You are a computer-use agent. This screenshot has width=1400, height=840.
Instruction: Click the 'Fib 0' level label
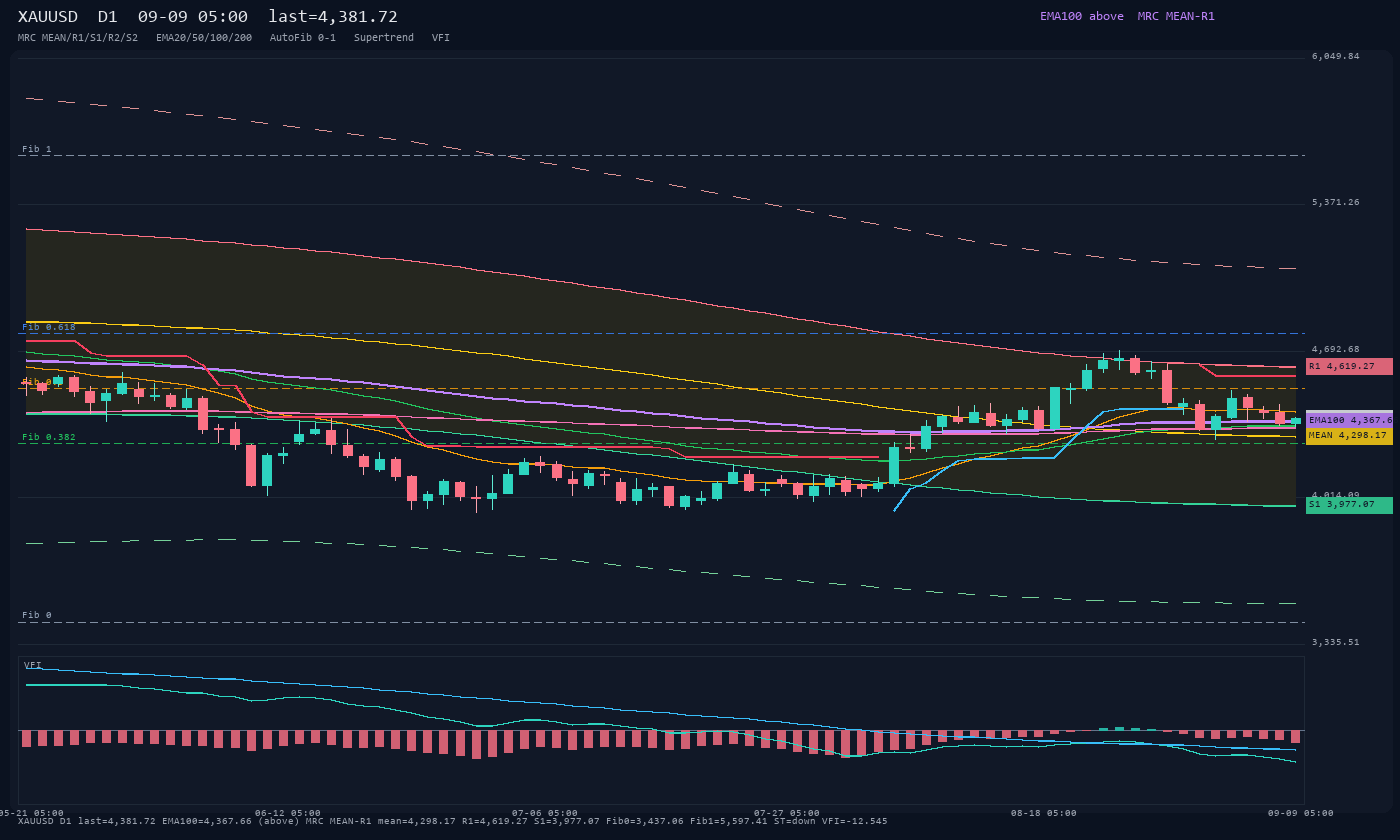click(37, 615)
